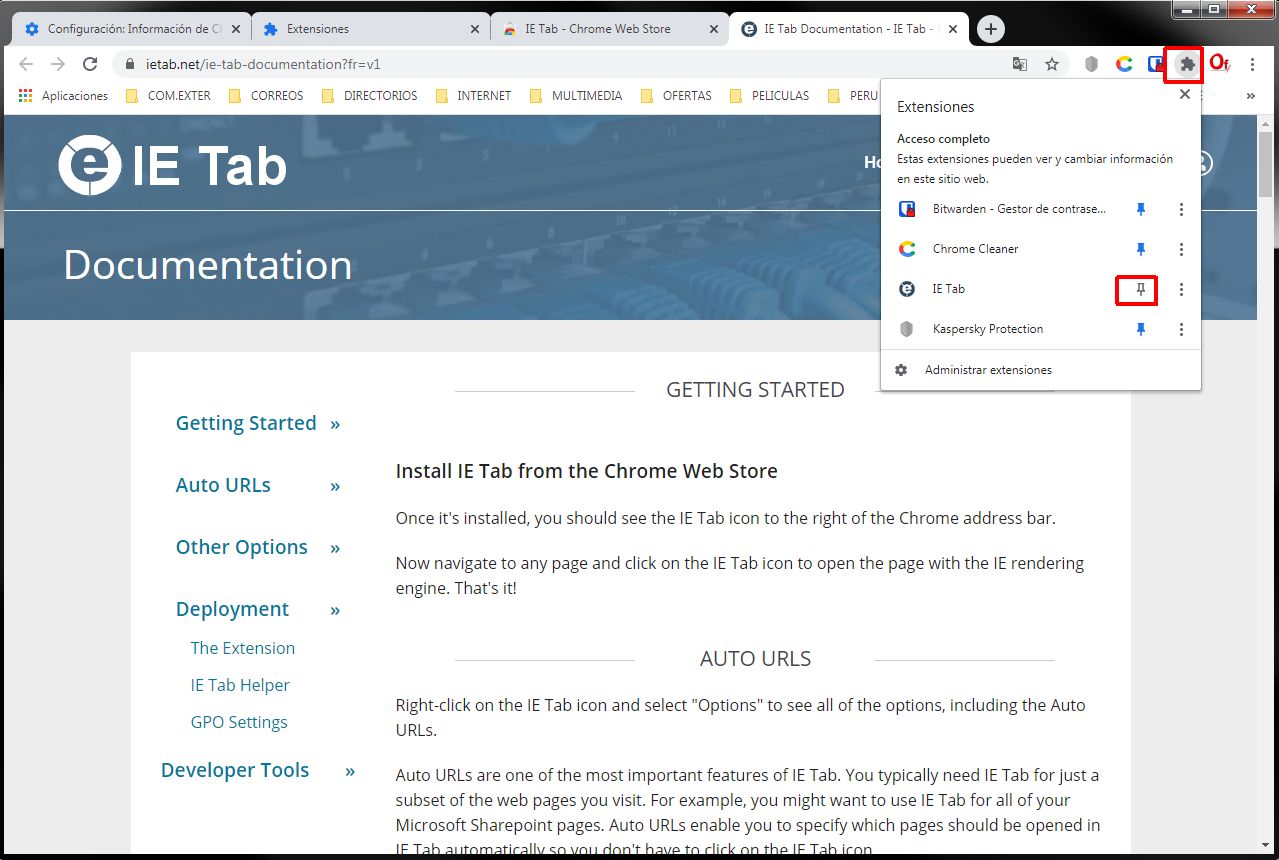Click the Chrome Cleaner toolbar icon
This screenshot has width=1279, height=860.
pyautogui.click(x=1124, y=64)
